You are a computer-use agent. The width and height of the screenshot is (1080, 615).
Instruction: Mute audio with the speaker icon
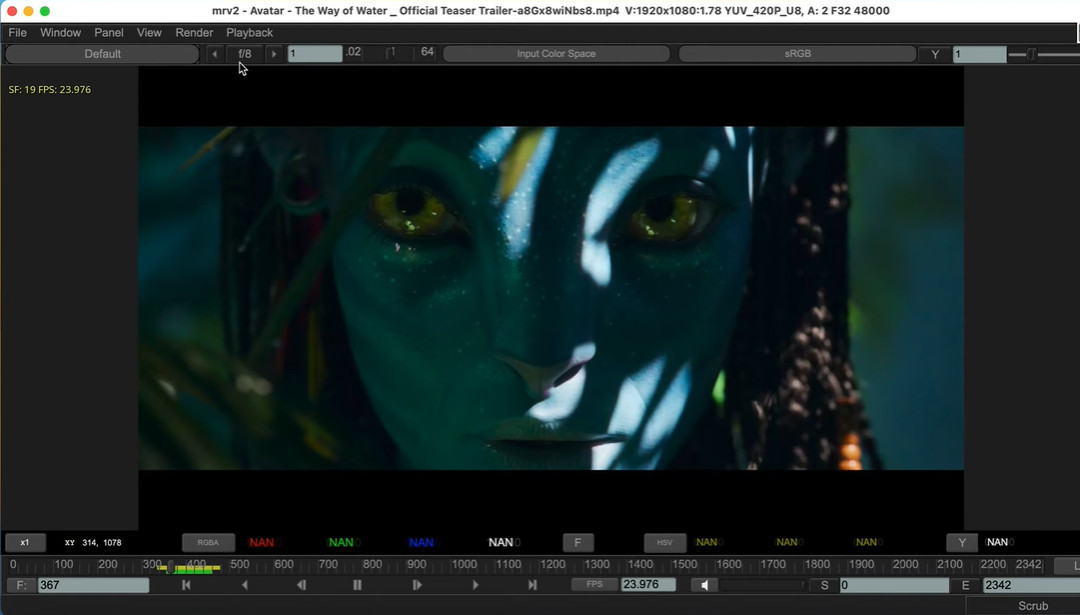[704, 585]
